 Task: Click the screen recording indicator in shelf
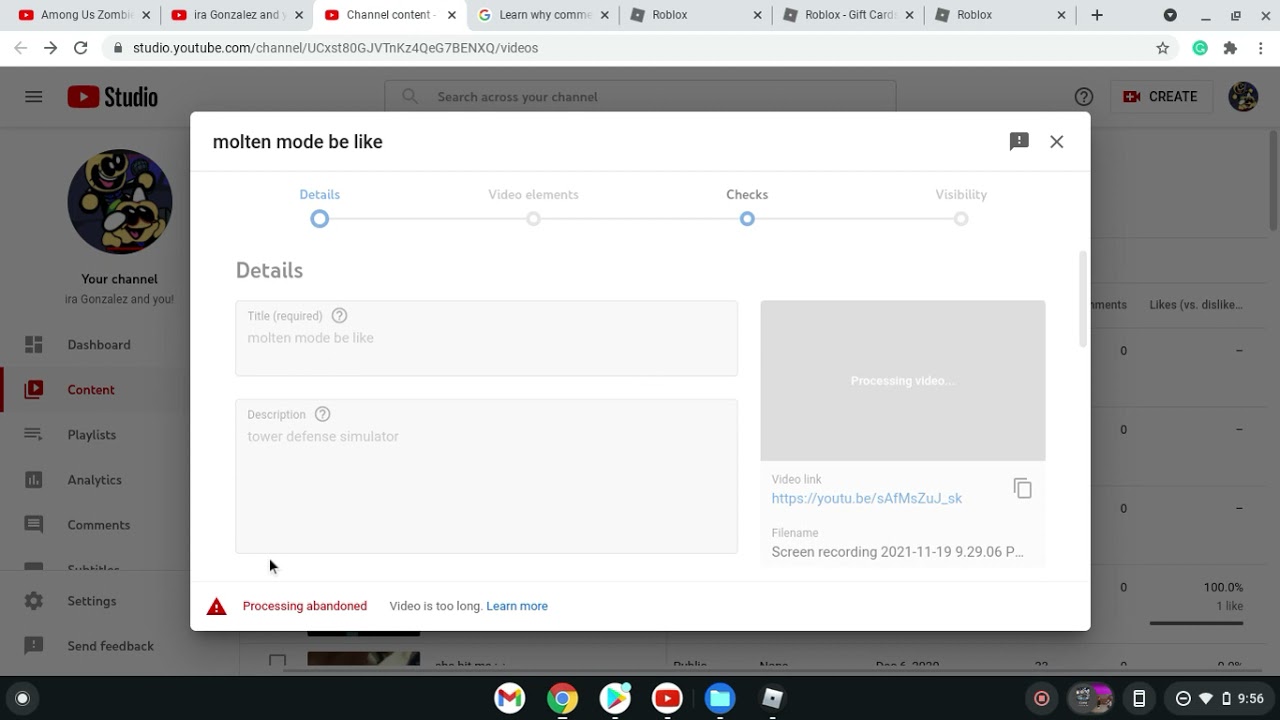(x=1041, y=698)
